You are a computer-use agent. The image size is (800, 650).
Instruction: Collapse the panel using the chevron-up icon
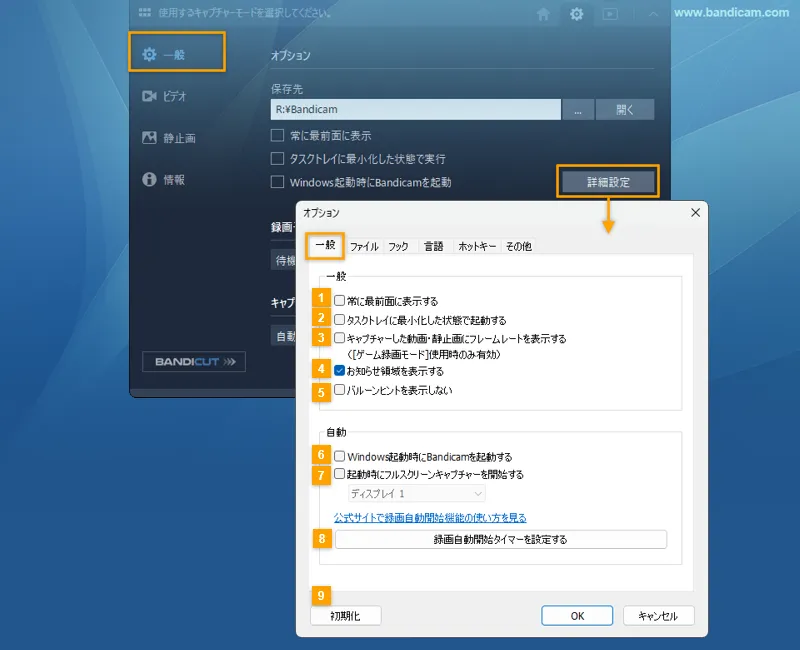[653, 14]
